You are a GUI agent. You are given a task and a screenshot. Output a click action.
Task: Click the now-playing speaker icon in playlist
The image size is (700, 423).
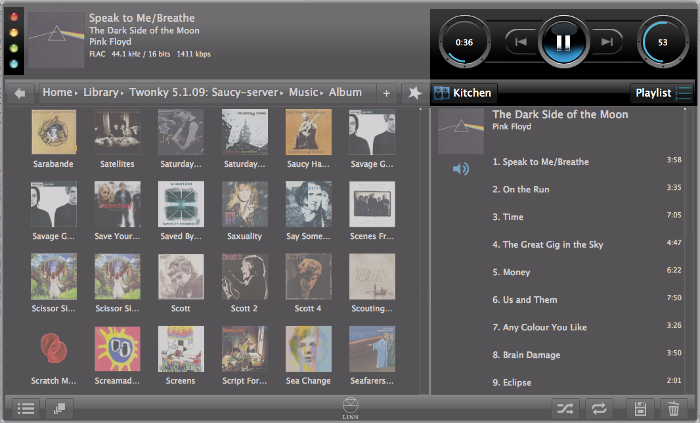pyautogui.click(x=461, y=169)
